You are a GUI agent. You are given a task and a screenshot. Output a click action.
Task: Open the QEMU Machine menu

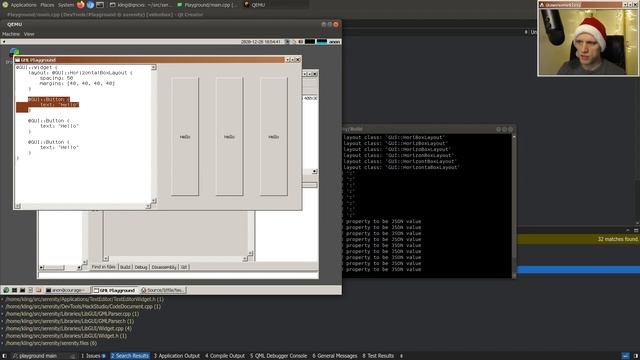[11, 34]
